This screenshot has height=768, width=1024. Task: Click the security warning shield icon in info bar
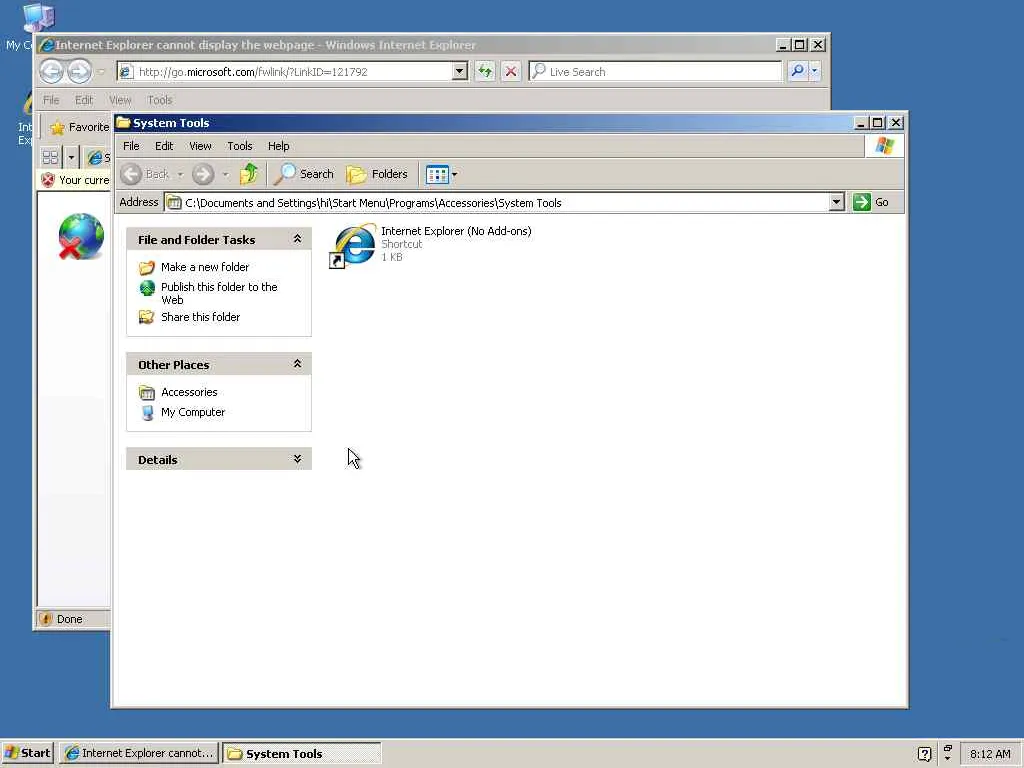(48, 180)
